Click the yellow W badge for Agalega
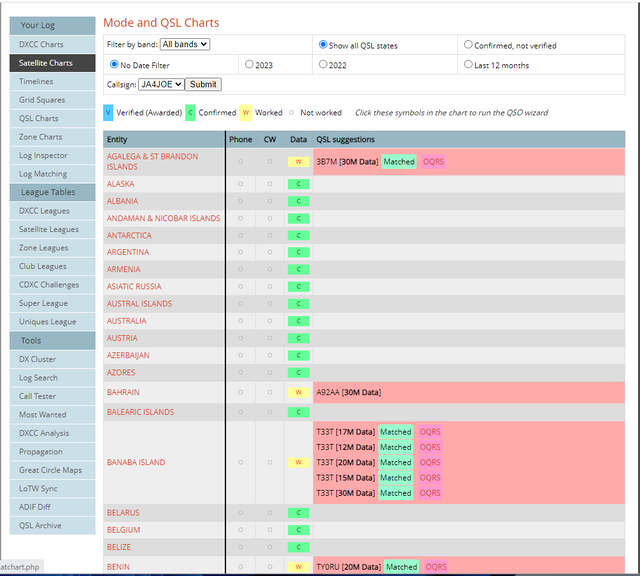This screenshot has height=576, width=640. pyautogui.click(x=298, y=162)
